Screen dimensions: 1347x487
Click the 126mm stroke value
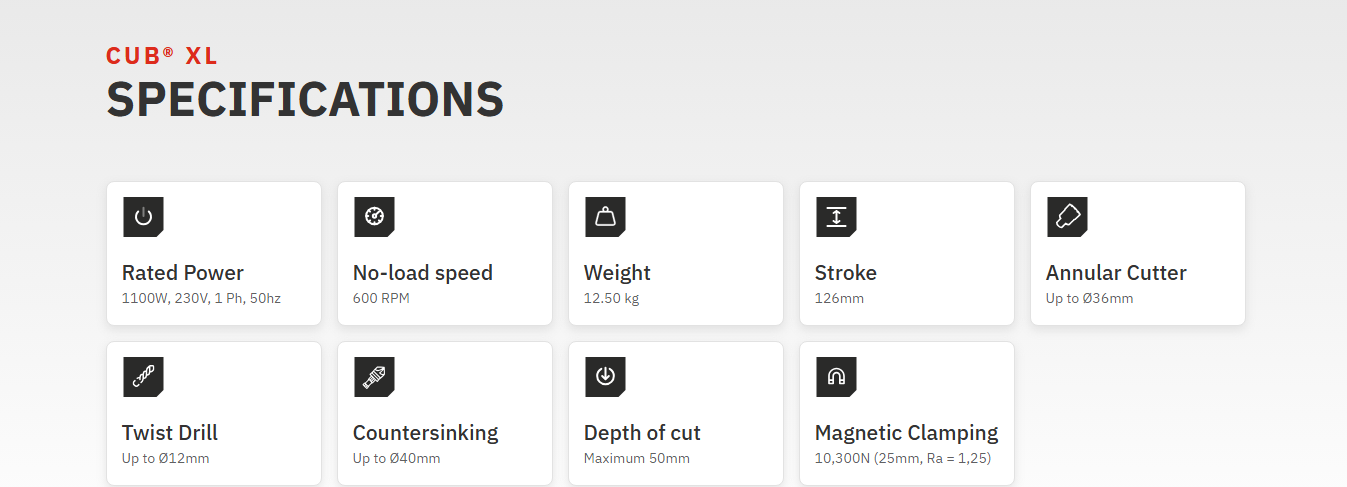(839, 298)
